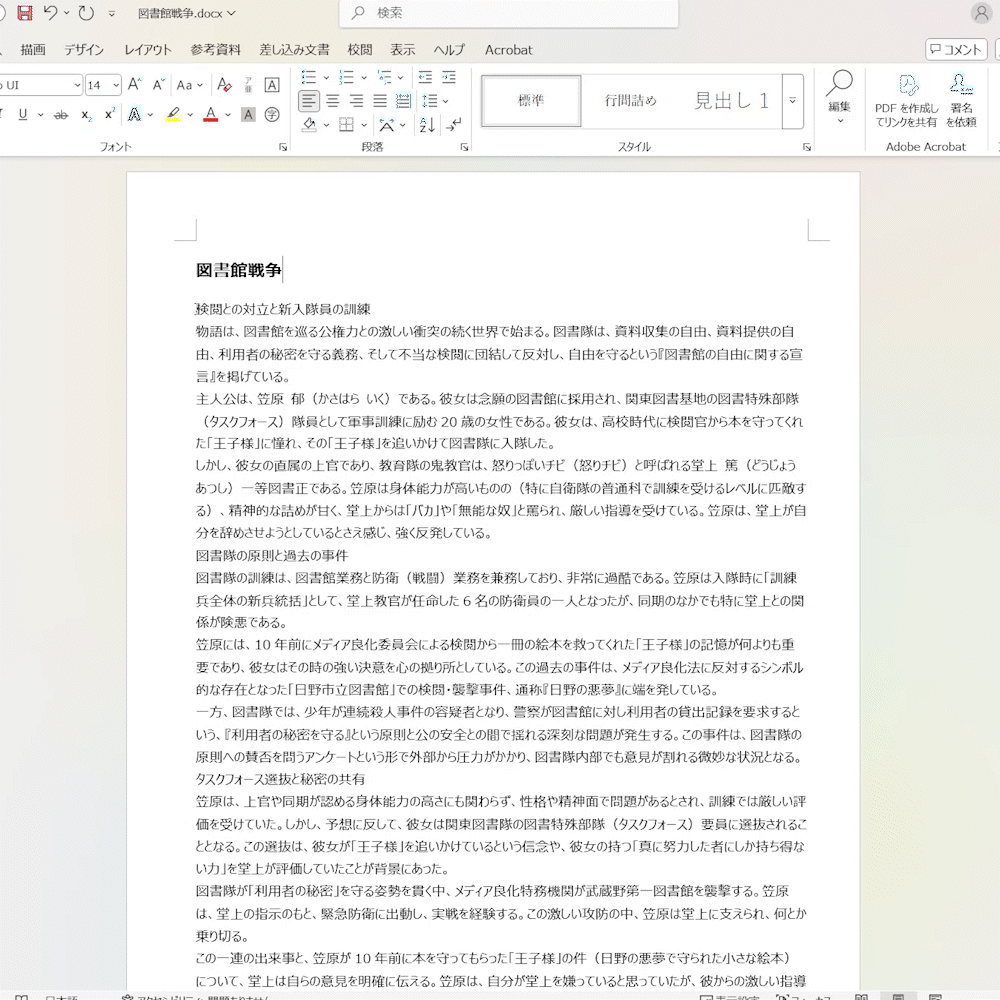Click the bulleted list icon
The image size is (1000, 1000).
(309, 77)
